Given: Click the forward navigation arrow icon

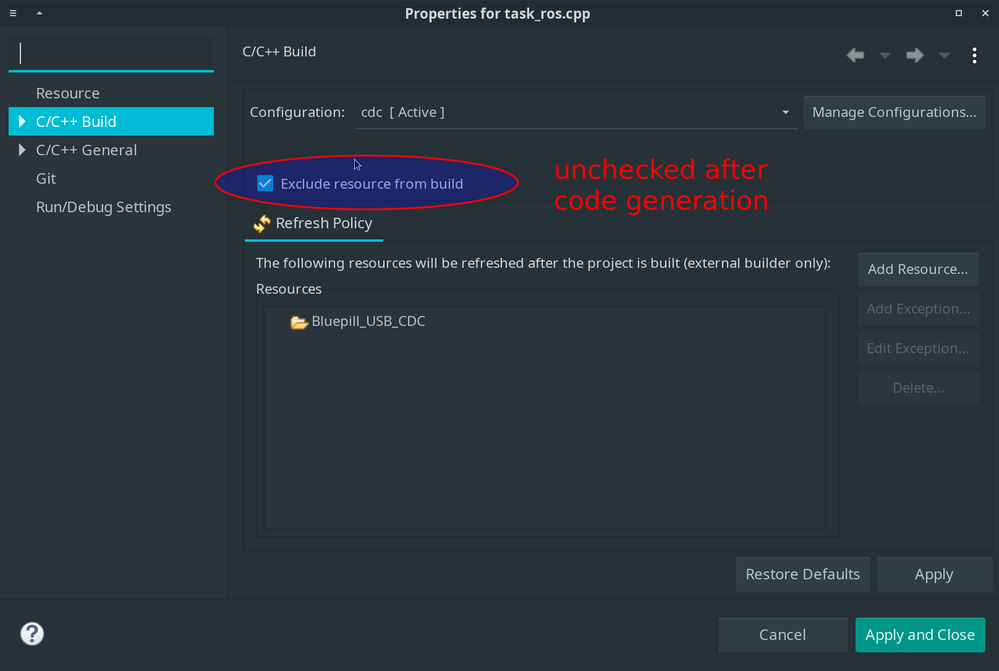Looking at the screenshot, I should pos(915,55).
